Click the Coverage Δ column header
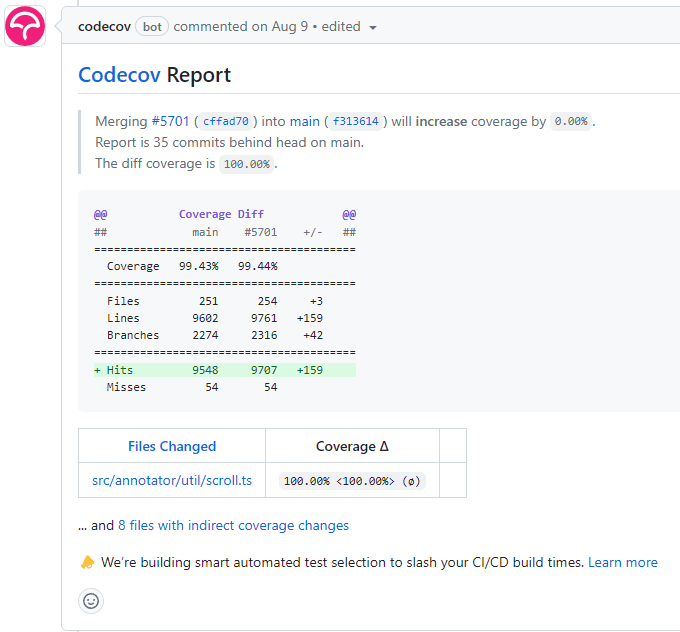 [x=352, y=446]
